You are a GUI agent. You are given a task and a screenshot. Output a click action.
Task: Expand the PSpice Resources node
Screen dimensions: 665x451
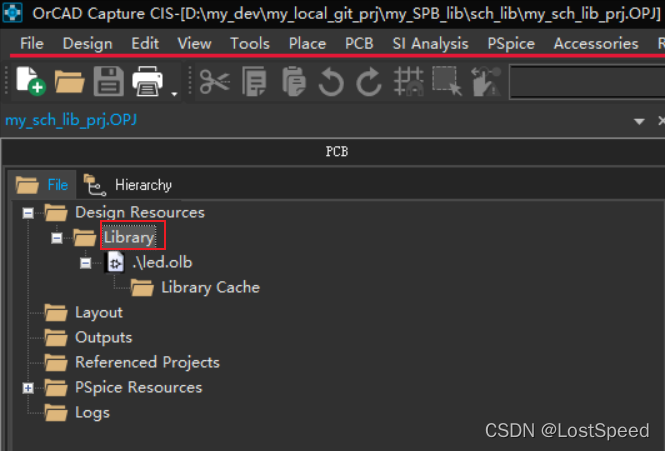pyautogui.click(x=28, y=388)
